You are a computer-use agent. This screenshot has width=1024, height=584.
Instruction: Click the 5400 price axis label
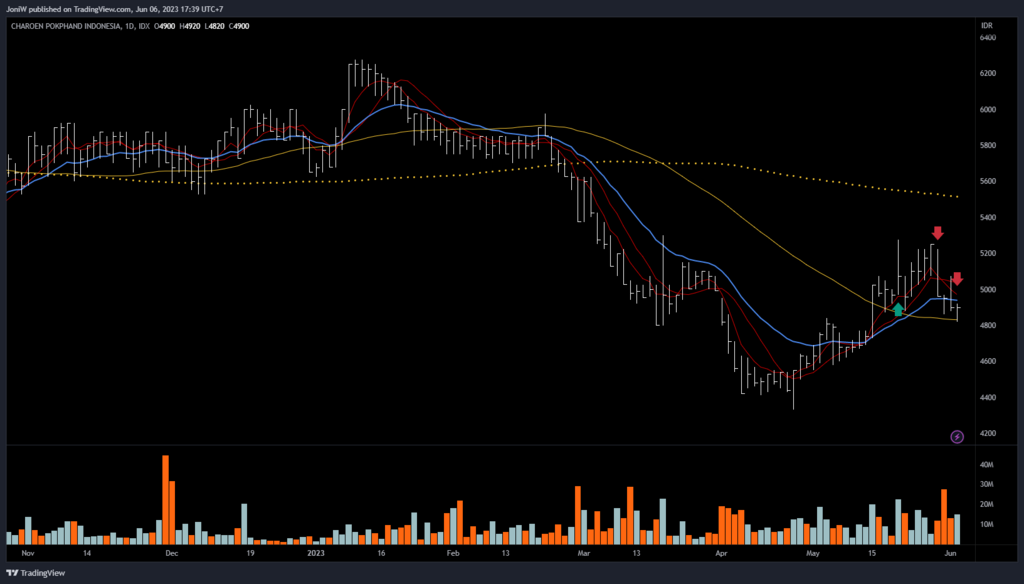(x=988, y=218)
